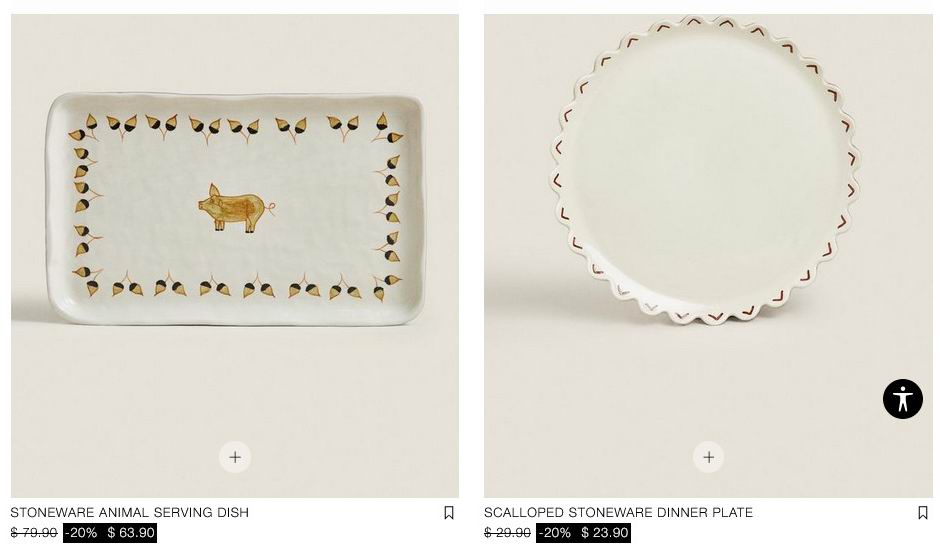Open the Scalloped Stoneware Dinner Plate title link
This screenshot has height=560, width=940.
coord(618,513)
